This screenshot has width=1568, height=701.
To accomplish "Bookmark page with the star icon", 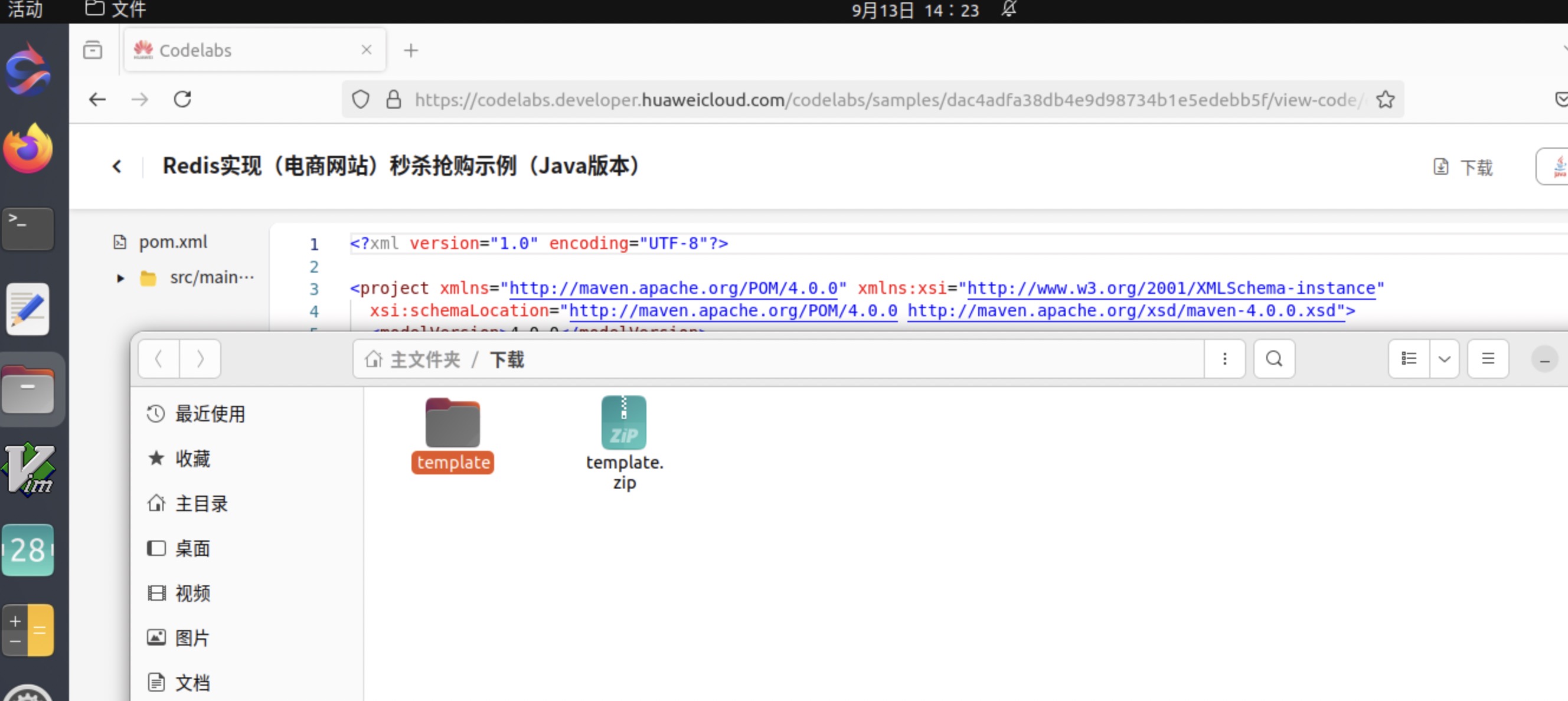I will point(1386,99).
